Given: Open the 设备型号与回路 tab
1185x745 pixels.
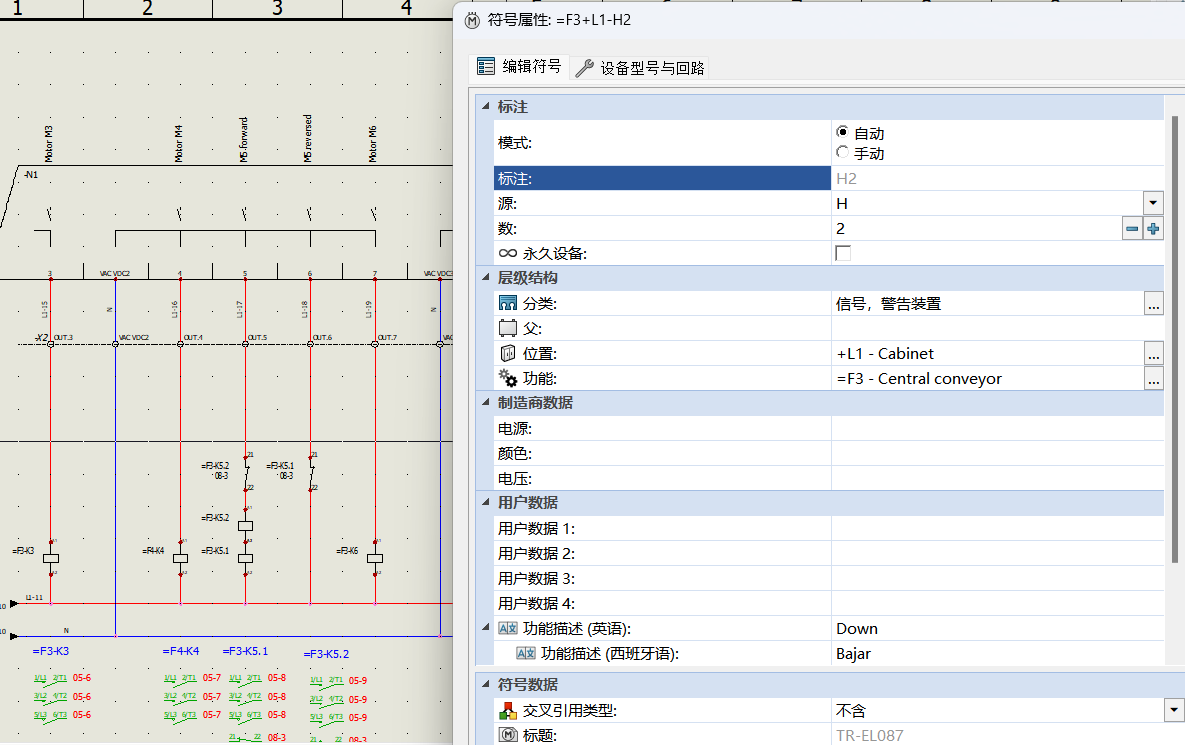Looking at the screenshot, I should click(x=640, y=68).
